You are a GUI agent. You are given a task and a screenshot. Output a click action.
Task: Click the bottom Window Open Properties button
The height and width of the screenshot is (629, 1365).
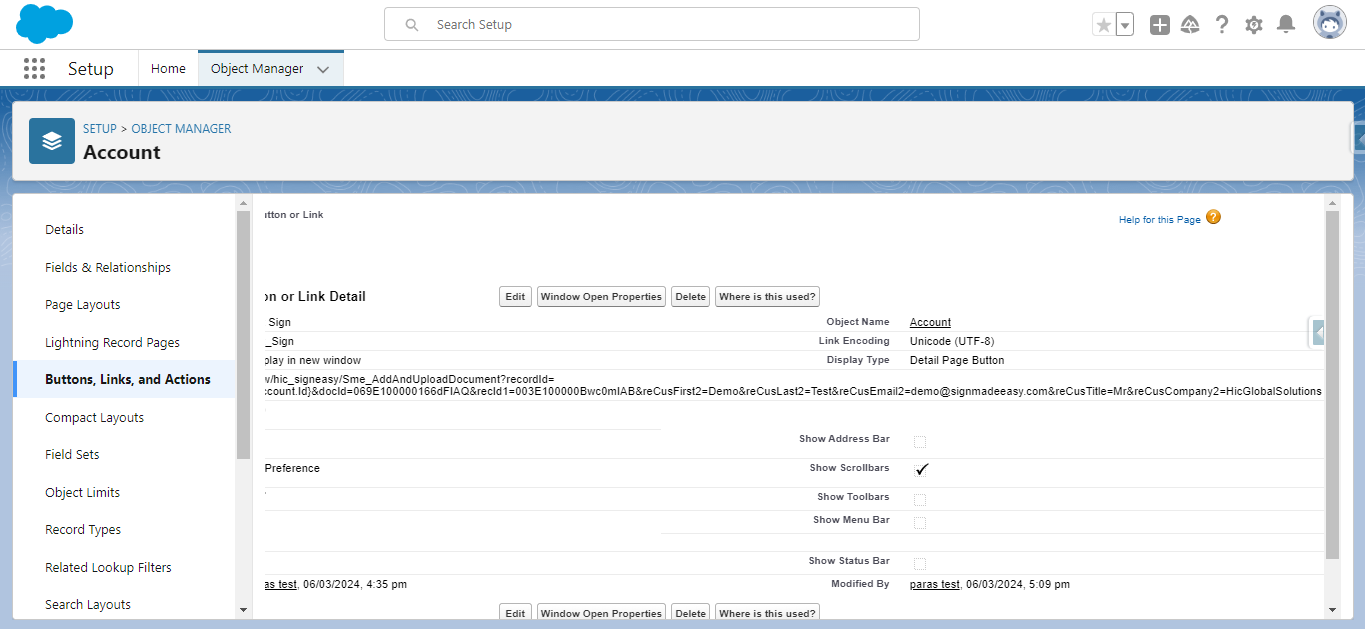click(601, 612)
